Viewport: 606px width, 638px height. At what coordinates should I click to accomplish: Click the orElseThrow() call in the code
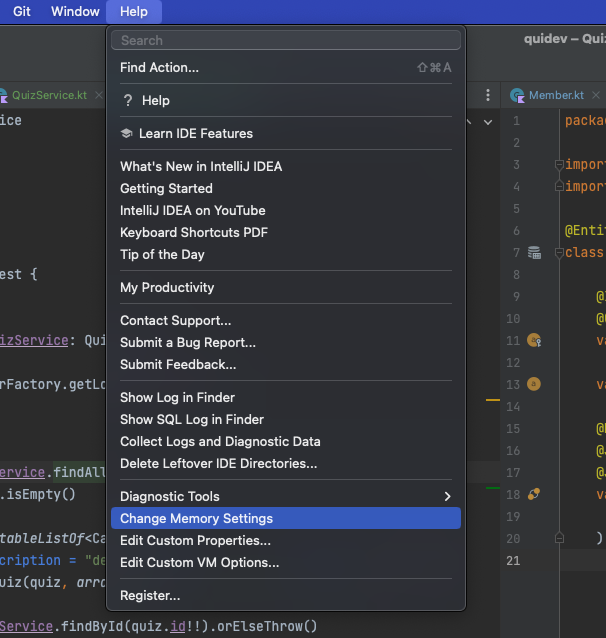(x=267, y=626)
